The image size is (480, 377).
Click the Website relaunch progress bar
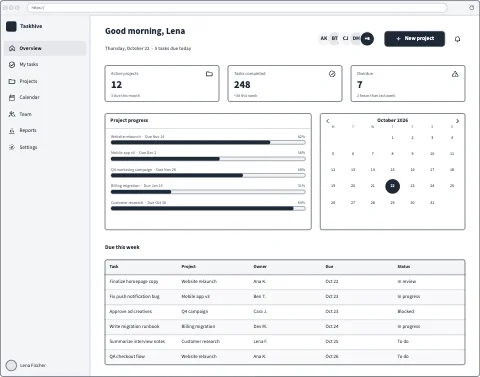pos(208,143)
